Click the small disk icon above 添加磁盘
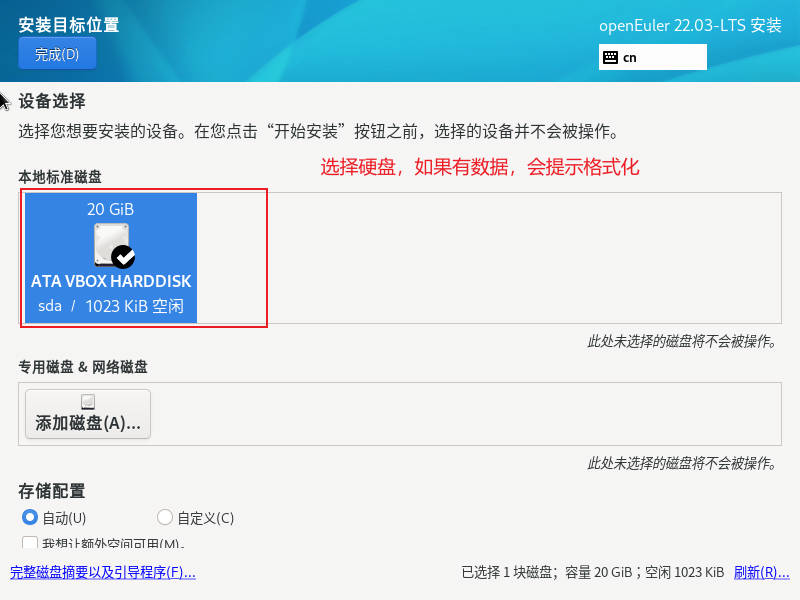The height and width of the screenshot is (600, 800). [x=88, y=402]
